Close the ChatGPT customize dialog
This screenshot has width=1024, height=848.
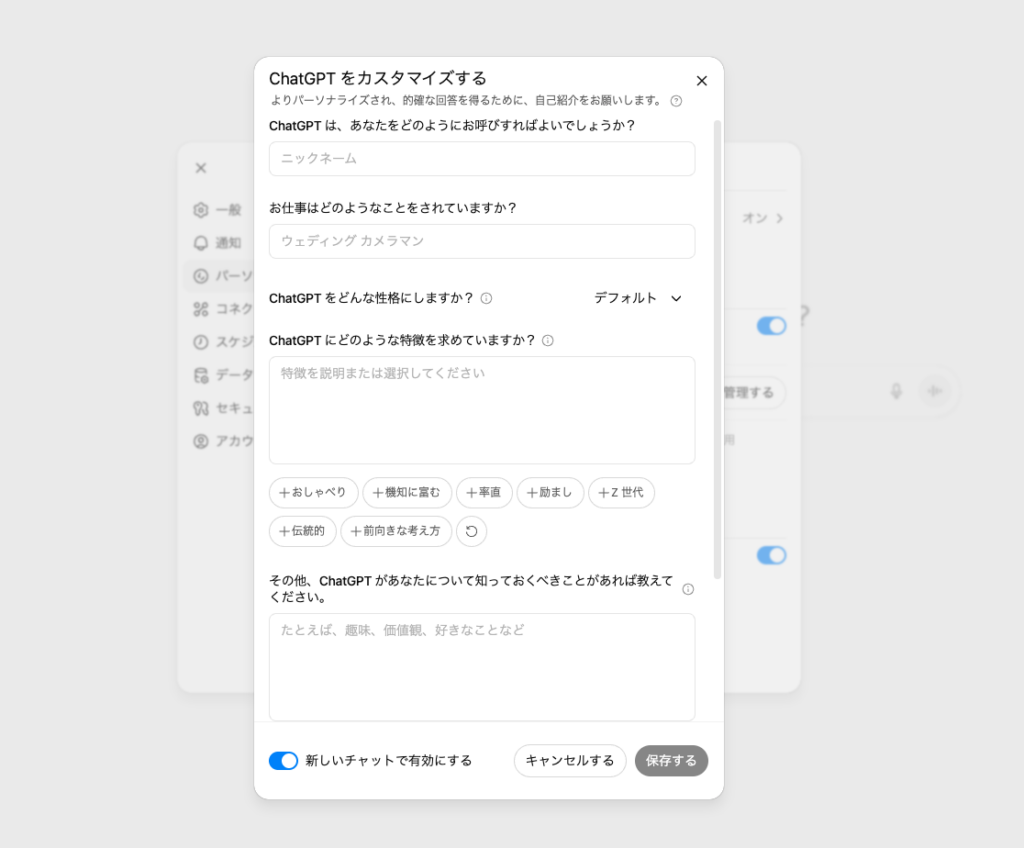[701, 81]
